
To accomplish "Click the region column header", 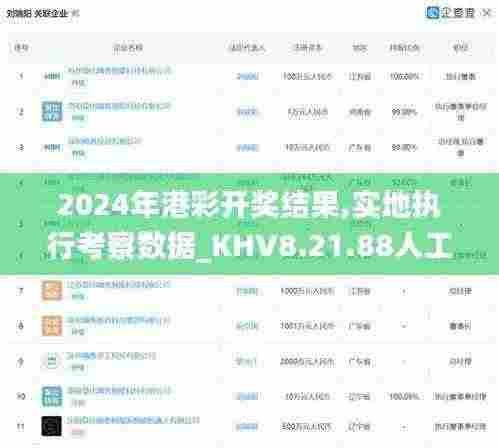I will (x=360, y=48).
